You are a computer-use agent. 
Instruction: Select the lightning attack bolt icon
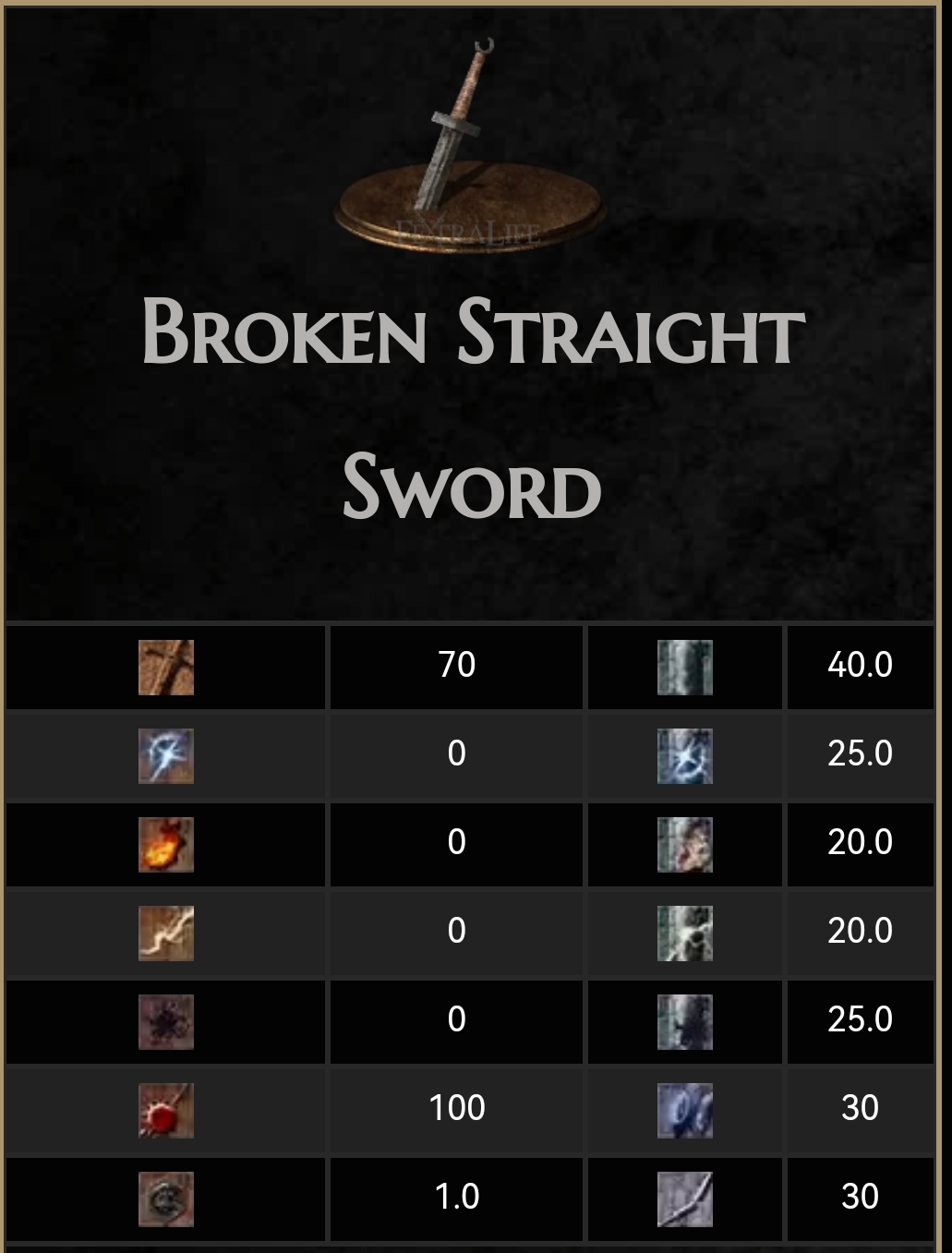pyautogui.click(x=166, y=934)
